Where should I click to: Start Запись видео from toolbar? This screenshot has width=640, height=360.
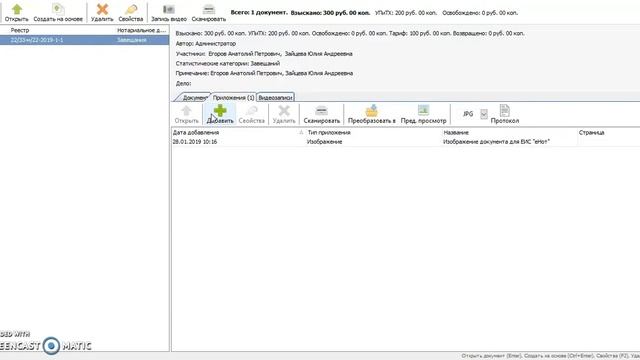tap(169, 13)
